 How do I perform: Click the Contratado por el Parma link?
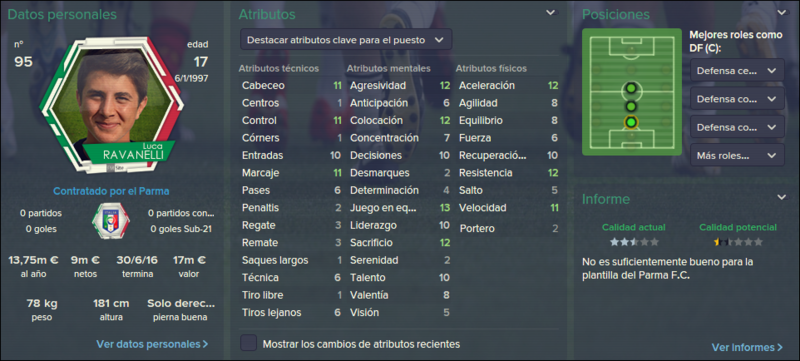point(111,191)
